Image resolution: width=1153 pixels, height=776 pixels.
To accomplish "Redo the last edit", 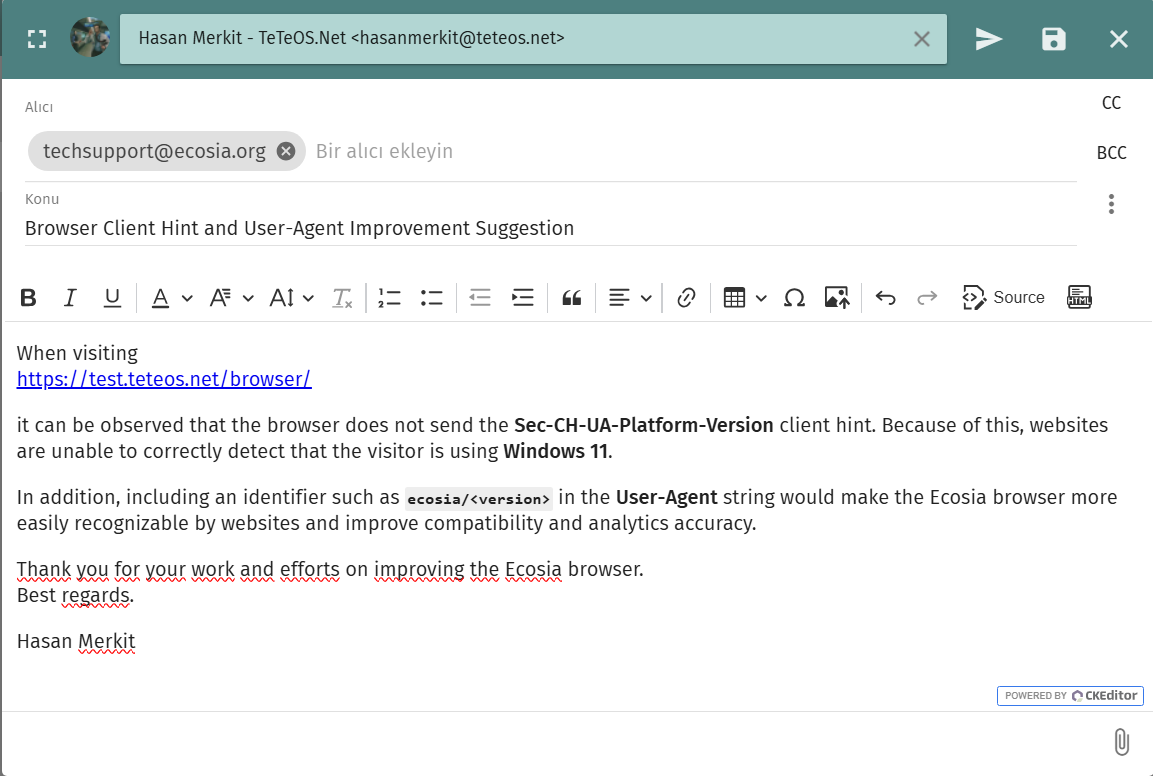I will click(927, 298).
